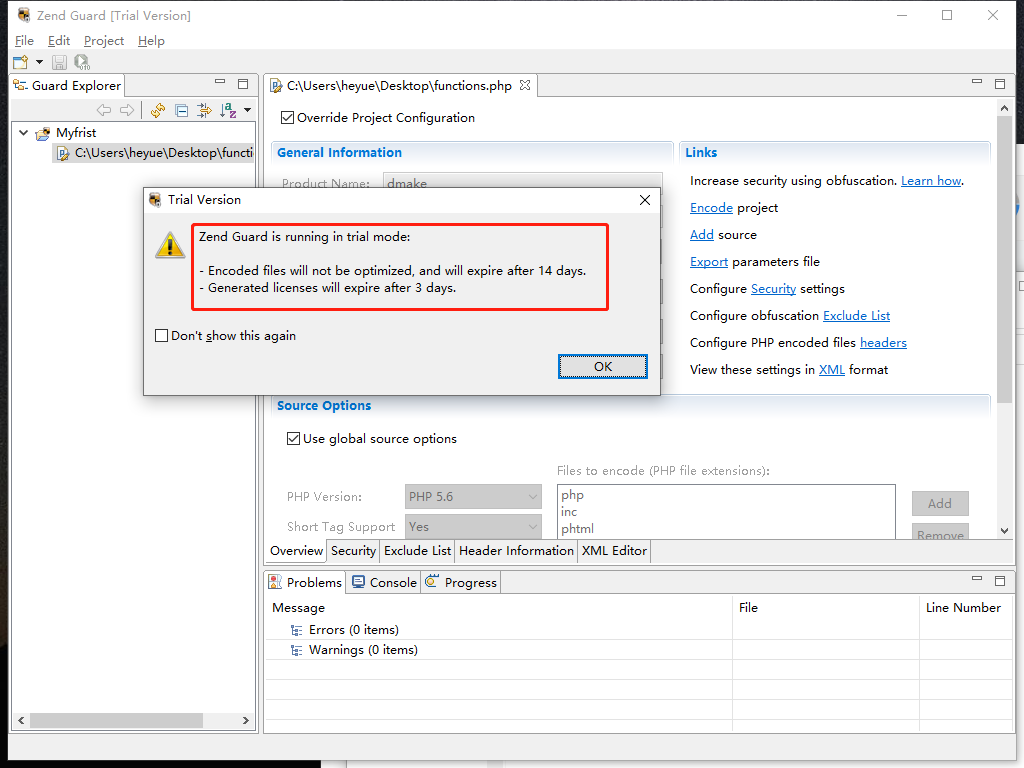Image resolution: width=1024 pixels, height=768 pixels.
Task: Close the Trial Version dialog
Action: click(645, 200)
